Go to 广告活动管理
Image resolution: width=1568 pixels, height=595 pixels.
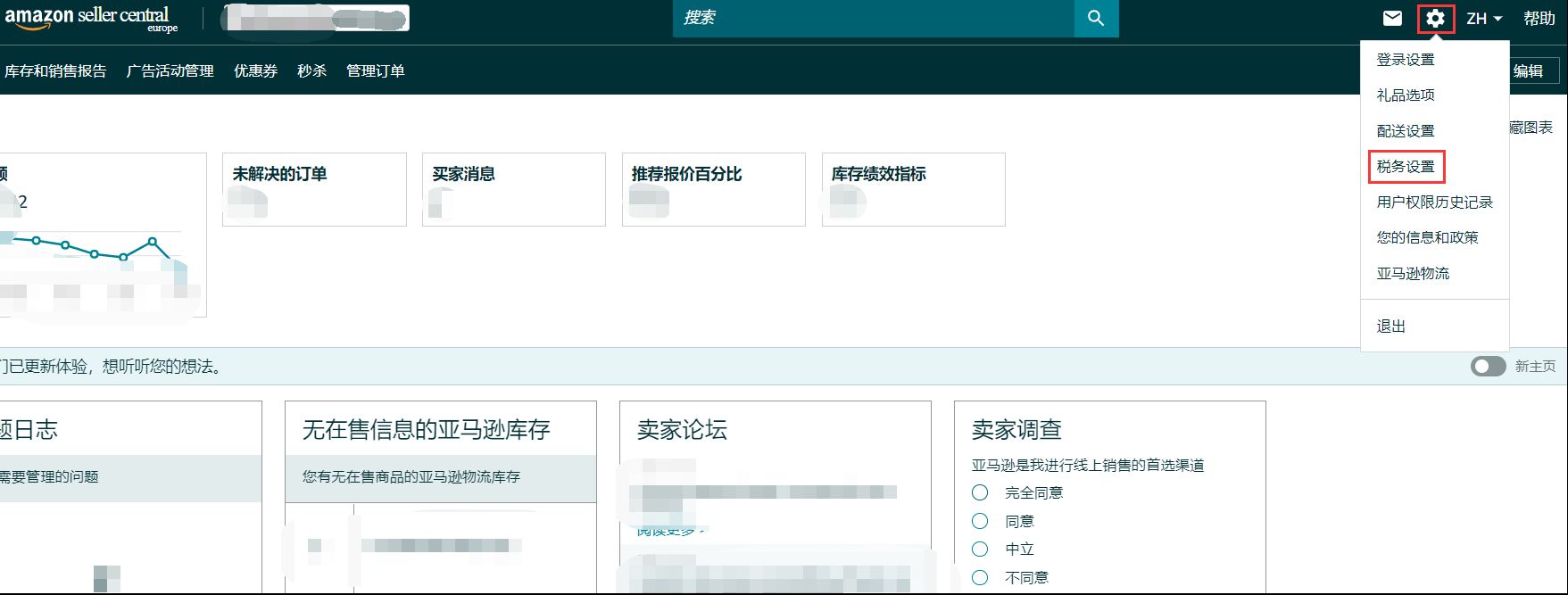[170, 71]
